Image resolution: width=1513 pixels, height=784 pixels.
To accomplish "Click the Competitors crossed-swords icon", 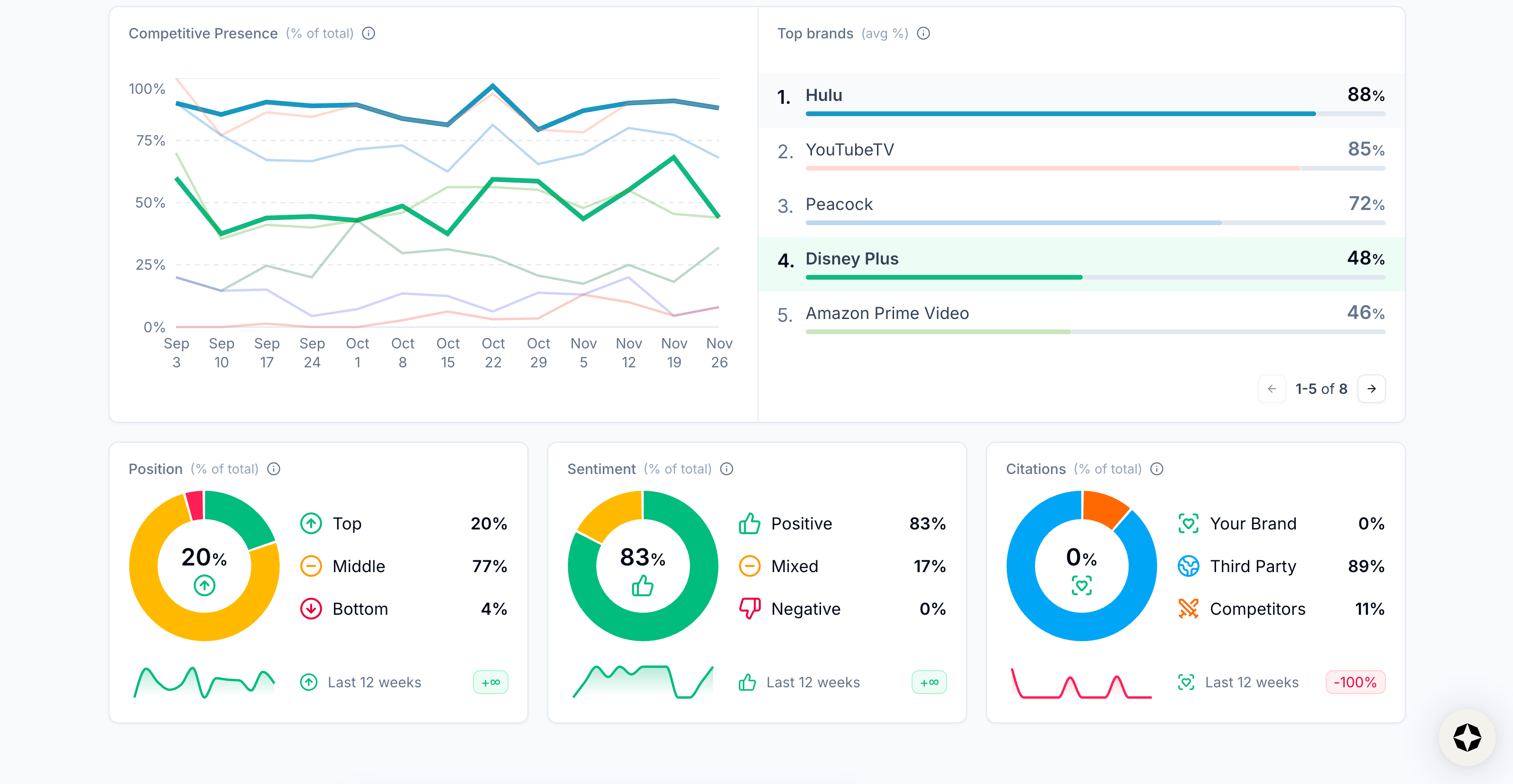I will coord(1188,609).
